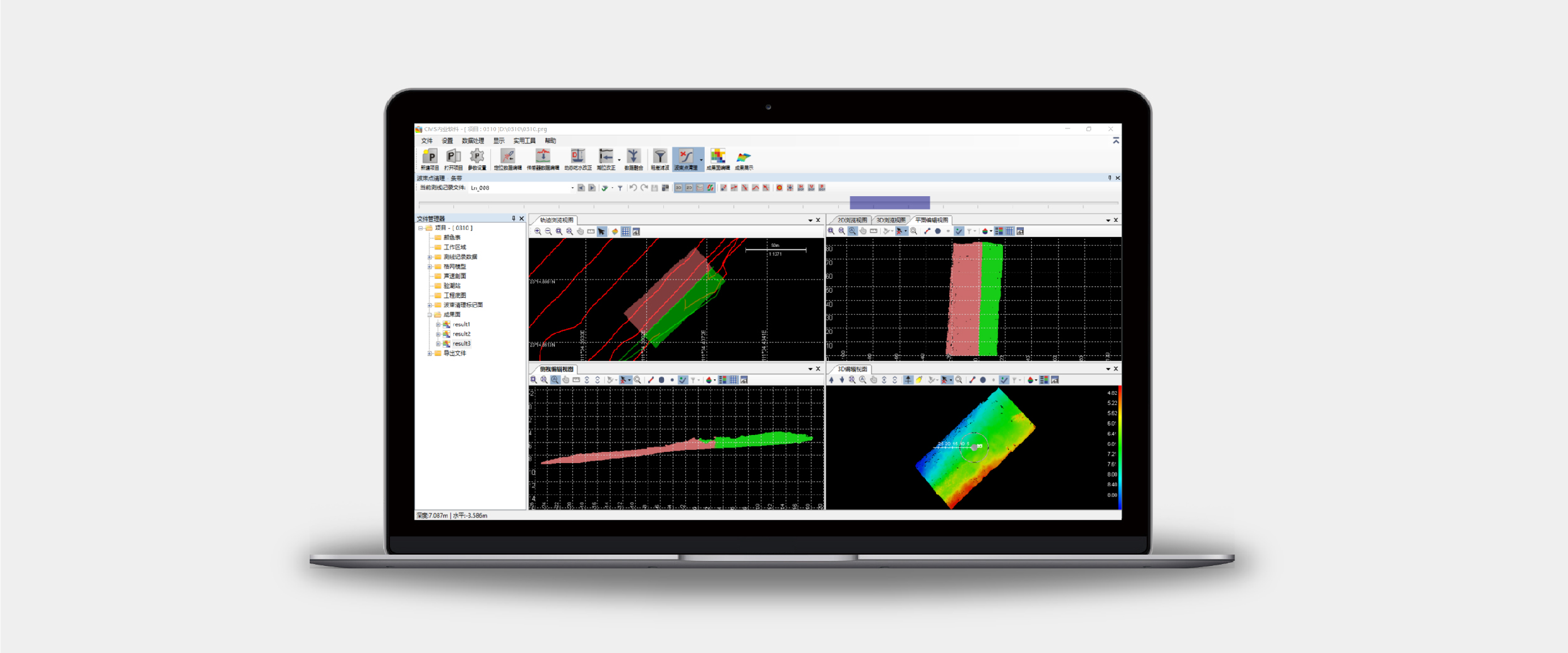
Task: Open the 成果图编辑 result map editor icon
Action: (x=718, y=157)
